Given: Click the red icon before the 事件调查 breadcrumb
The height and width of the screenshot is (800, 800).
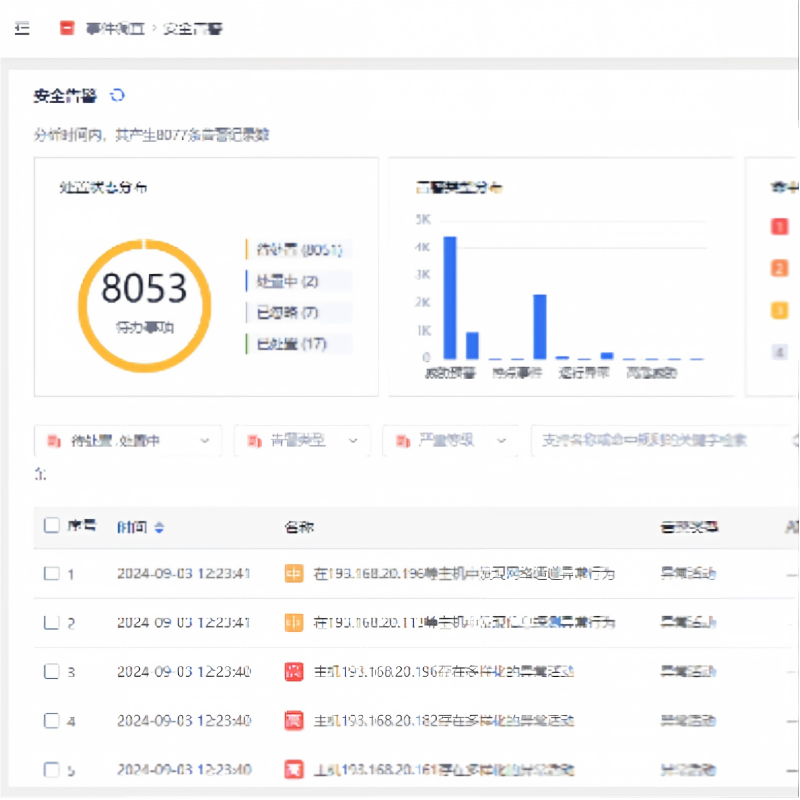Looking at the screenshot, I should 67,28.
